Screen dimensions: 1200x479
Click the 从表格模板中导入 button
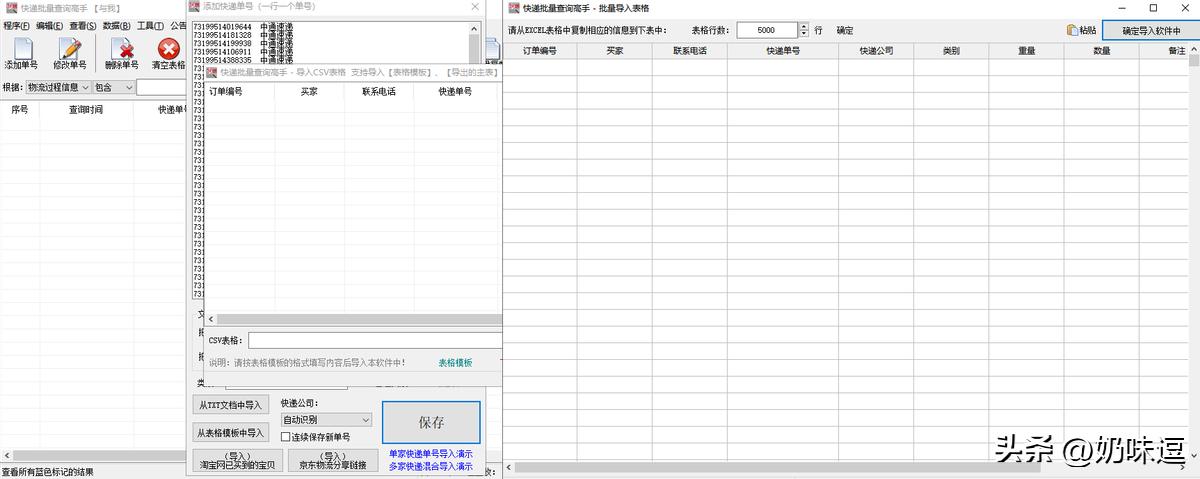pos(230,433)
